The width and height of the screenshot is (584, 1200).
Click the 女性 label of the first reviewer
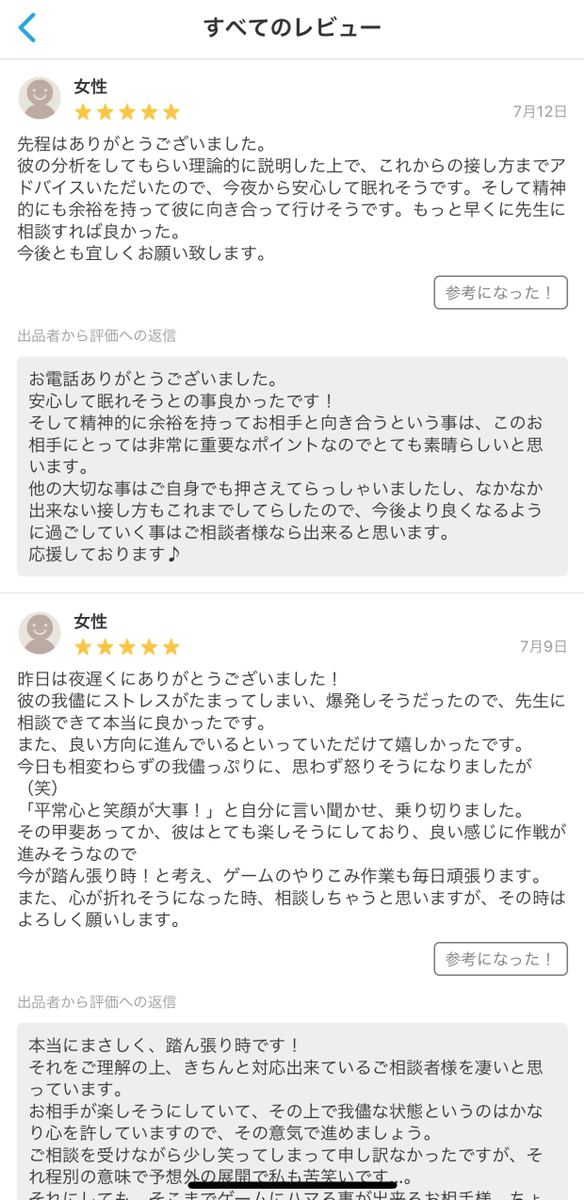point(89,88)
